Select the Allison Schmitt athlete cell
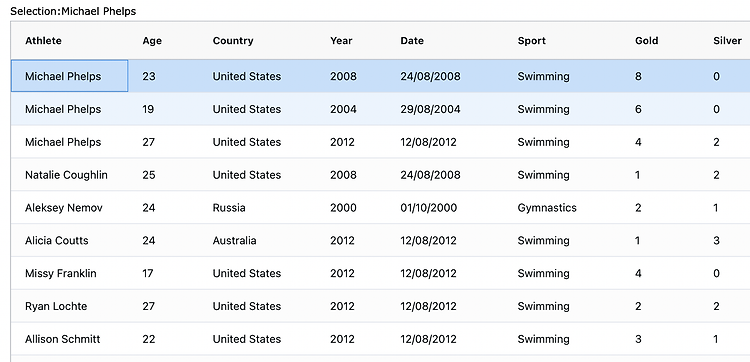This screenshot has width=750, height=362. coord(69,339)
